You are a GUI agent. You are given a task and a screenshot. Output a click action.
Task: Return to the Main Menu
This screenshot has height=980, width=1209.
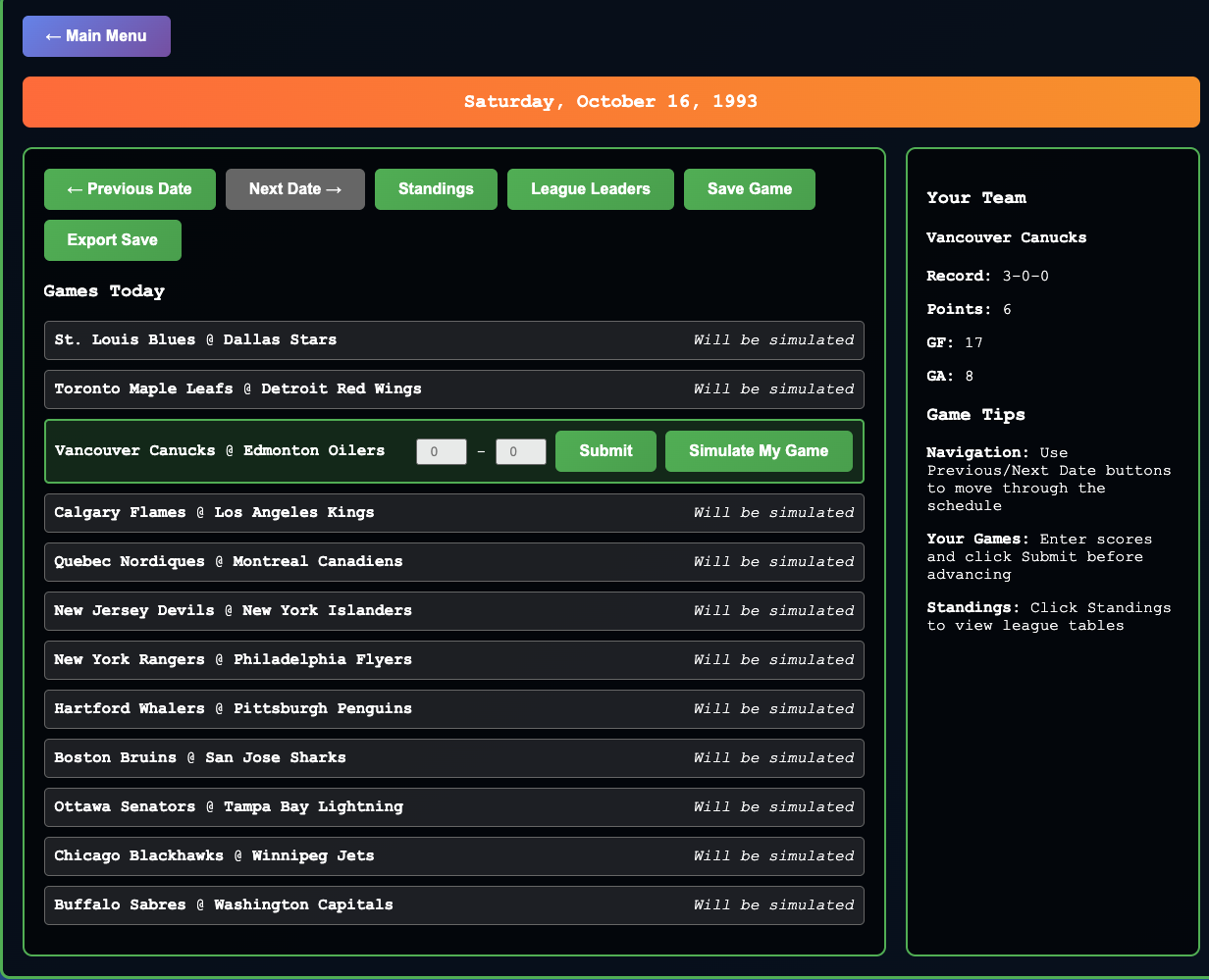(96, 36)
